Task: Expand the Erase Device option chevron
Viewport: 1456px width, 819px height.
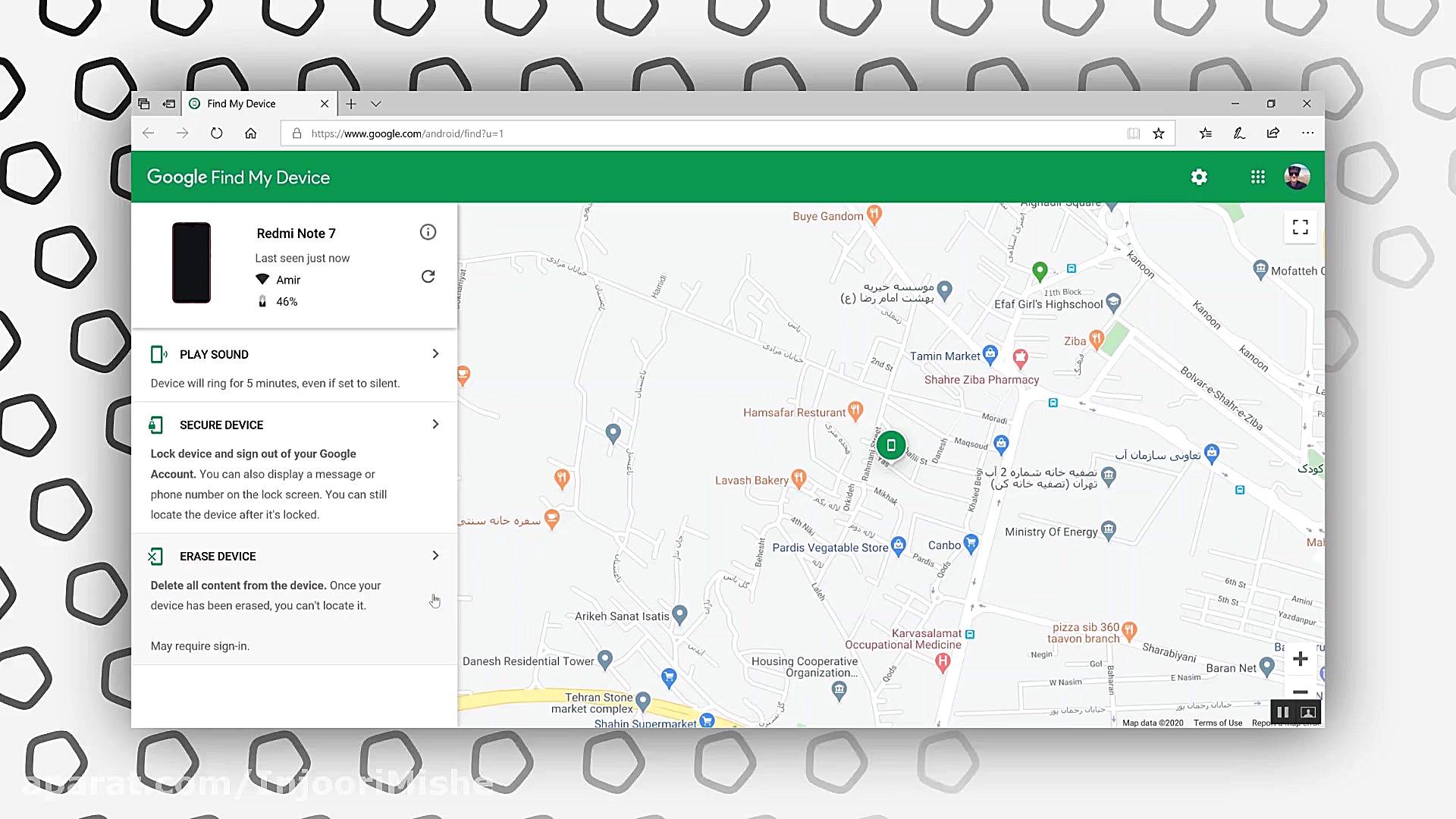Action: [435, 556]
